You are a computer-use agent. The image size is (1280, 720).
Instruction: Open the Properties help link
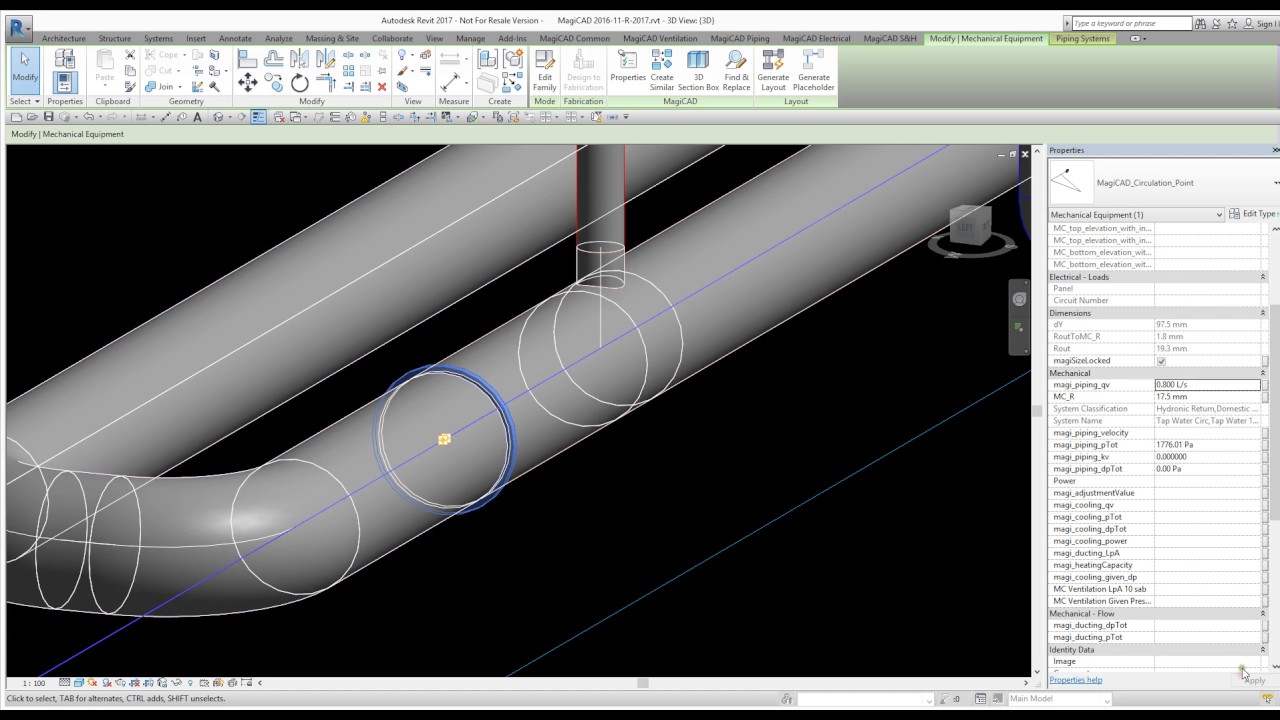pyautogui.click(x=1075, y=680)
